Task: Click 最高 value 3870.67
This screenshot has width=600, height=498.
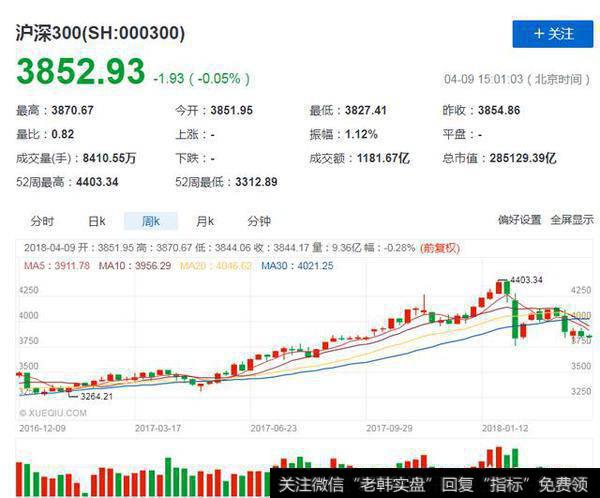Action: tap(72, 111)
